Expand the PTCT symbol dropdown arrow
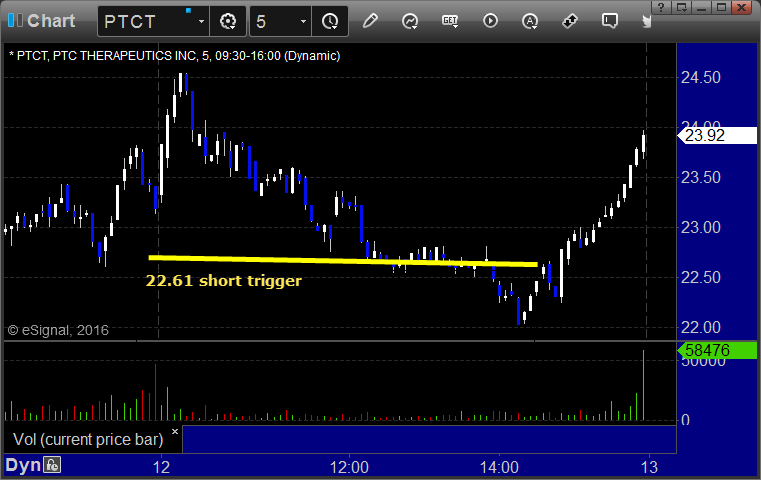The image size is (761, 480). point(201,21)
